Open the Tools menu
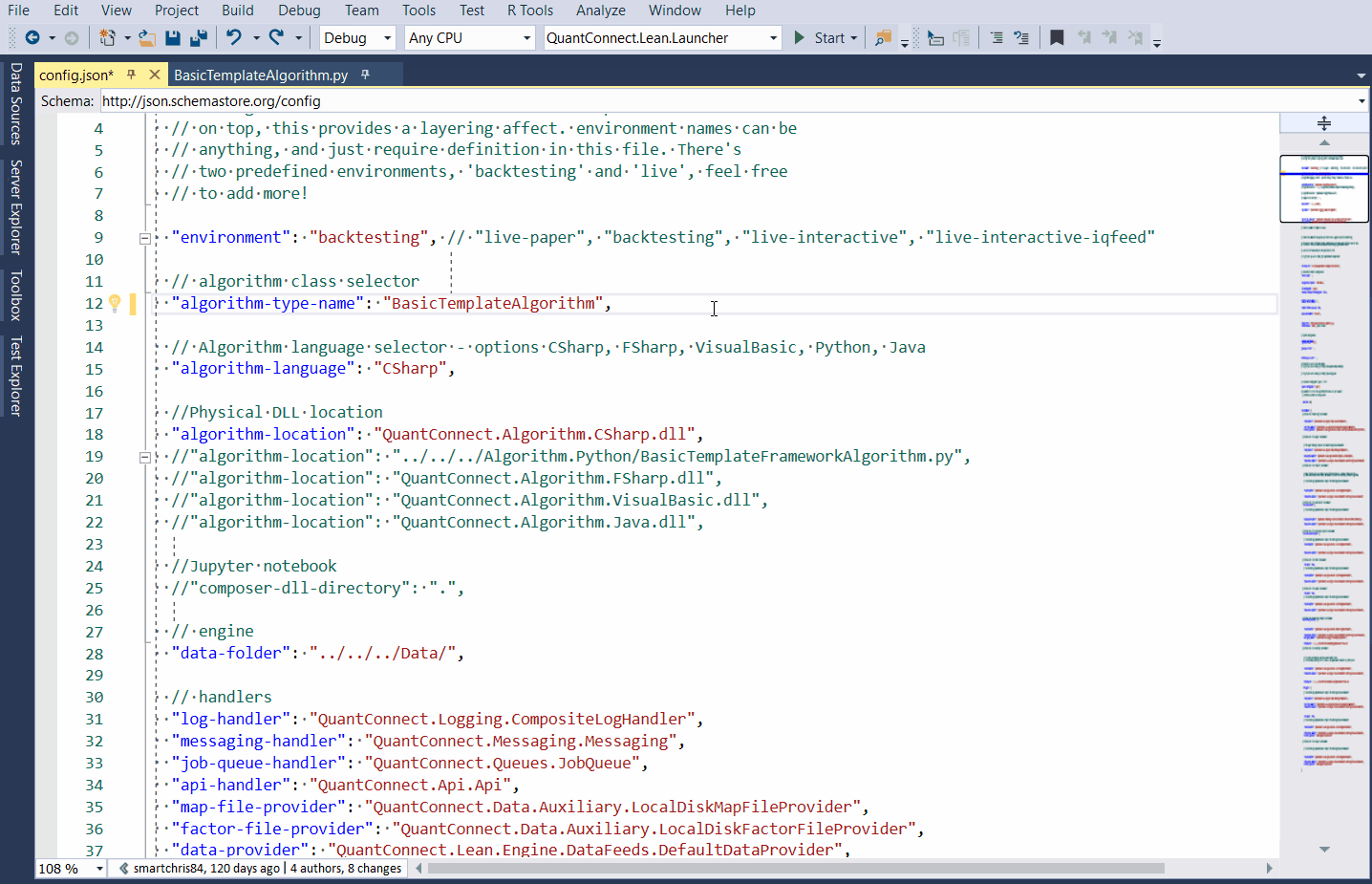This screenshot has width=1372, height=884. click(x=418, y=11)
